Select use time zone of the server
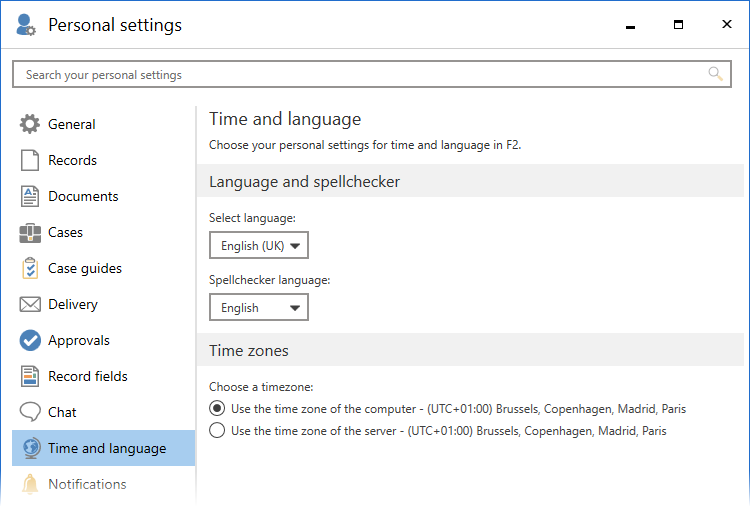 click(217, 431)
